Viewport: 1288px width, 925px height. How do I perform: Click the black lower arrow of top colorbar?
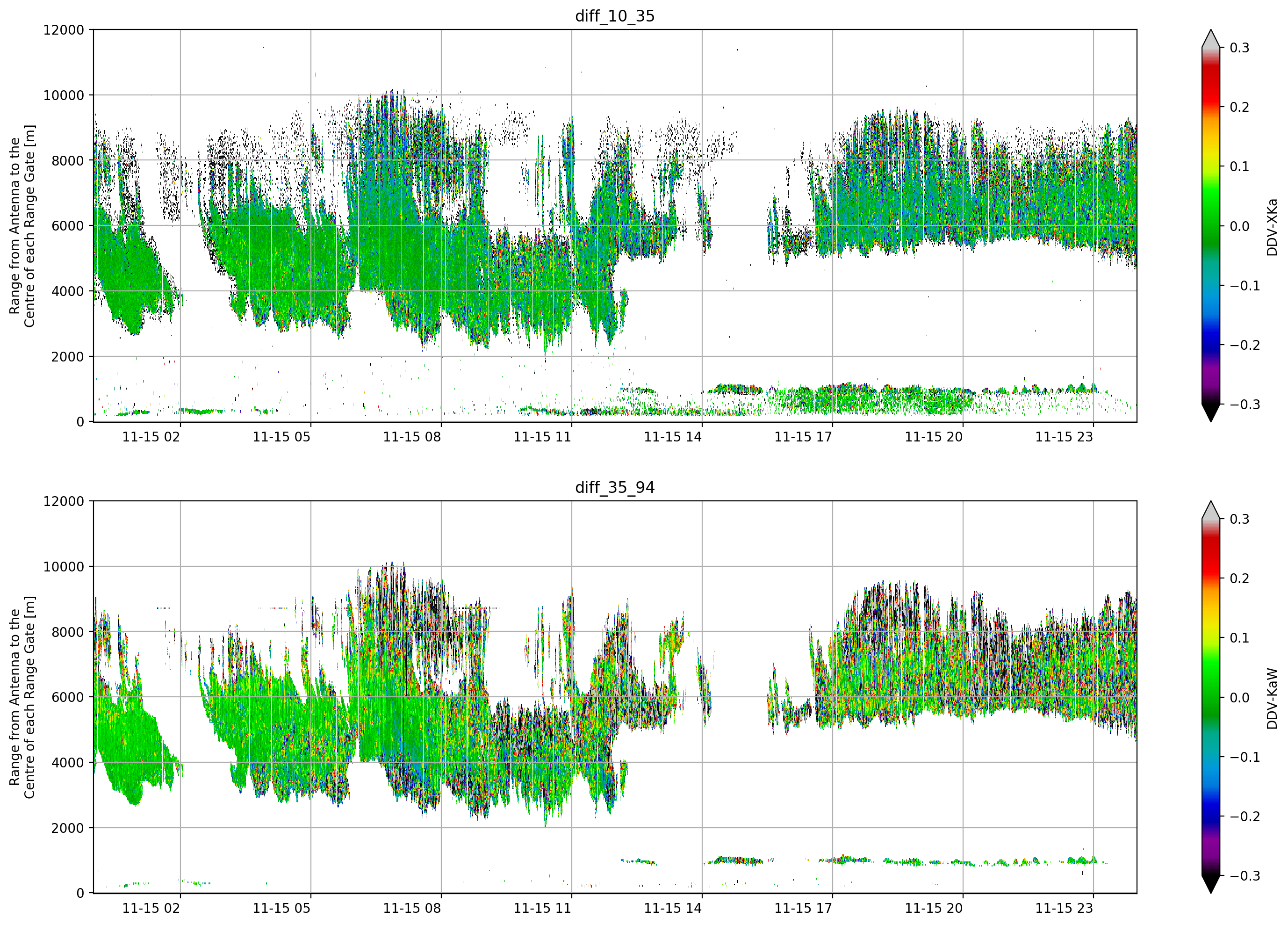pos(1211,413)
